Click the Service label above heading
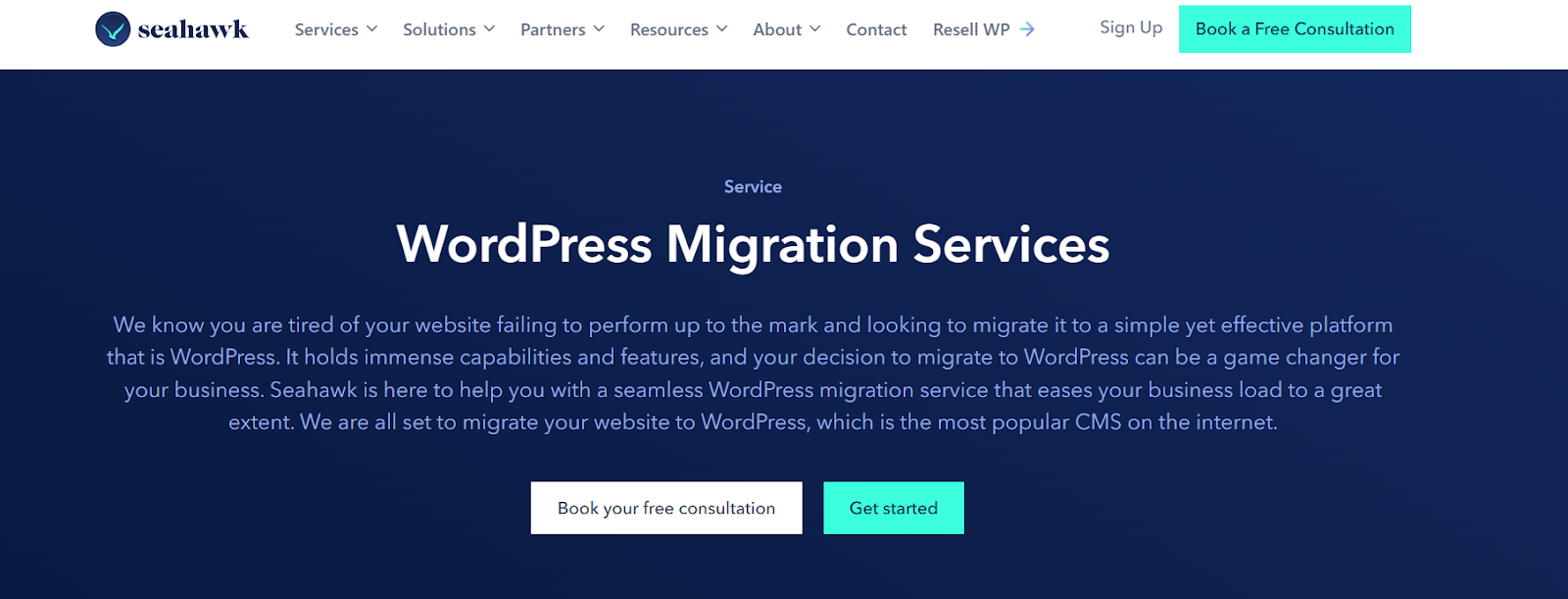Screen dimensions: 1568x599 [753, 186]
